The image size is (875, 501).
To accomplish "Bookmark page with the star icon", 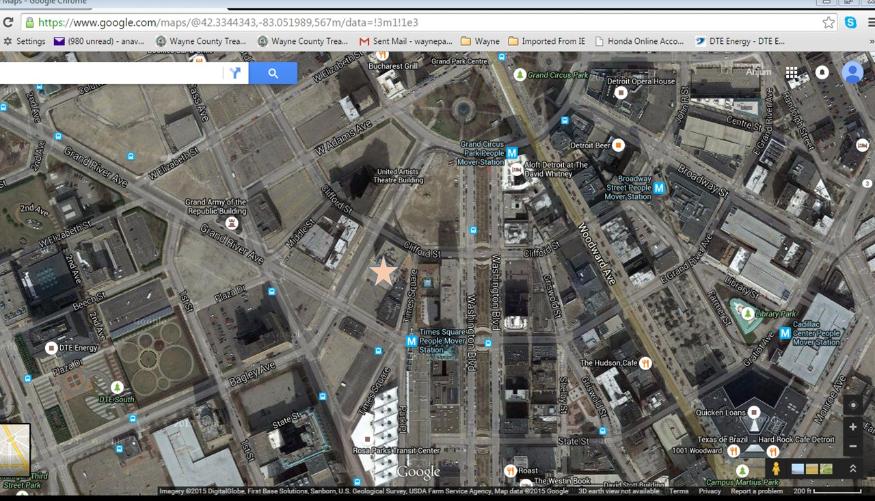I will coord(829,22).
